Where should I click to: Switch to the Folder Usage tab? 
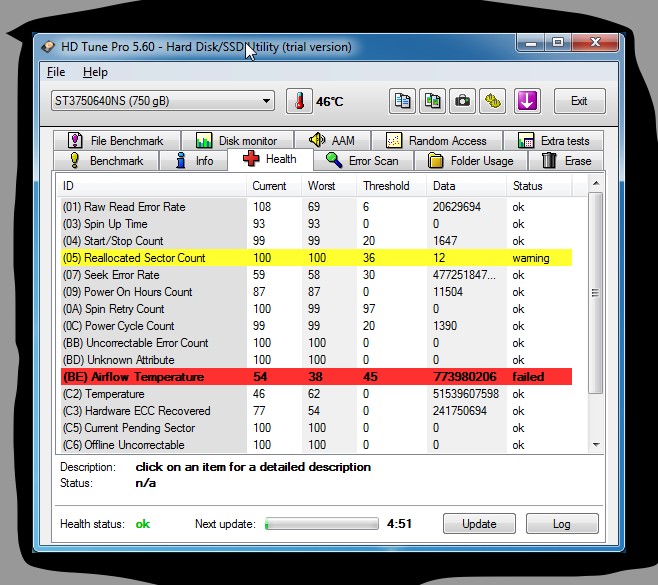click(x=470, y=161)
